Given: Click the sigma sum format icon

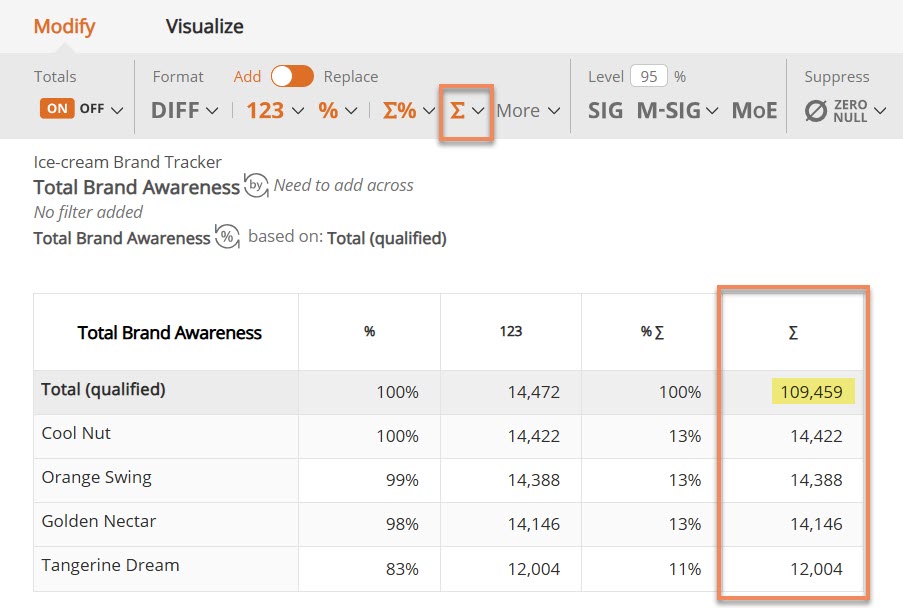Looking at the screenshot, I should (457, 110).
